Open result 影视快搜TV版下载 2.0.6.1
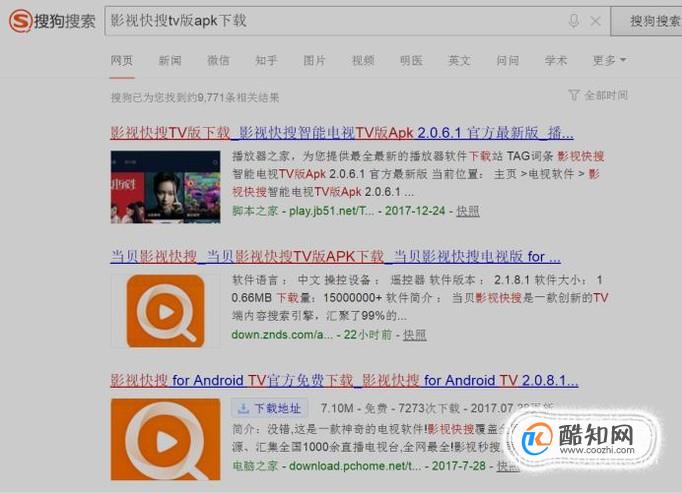 (342, 132)
